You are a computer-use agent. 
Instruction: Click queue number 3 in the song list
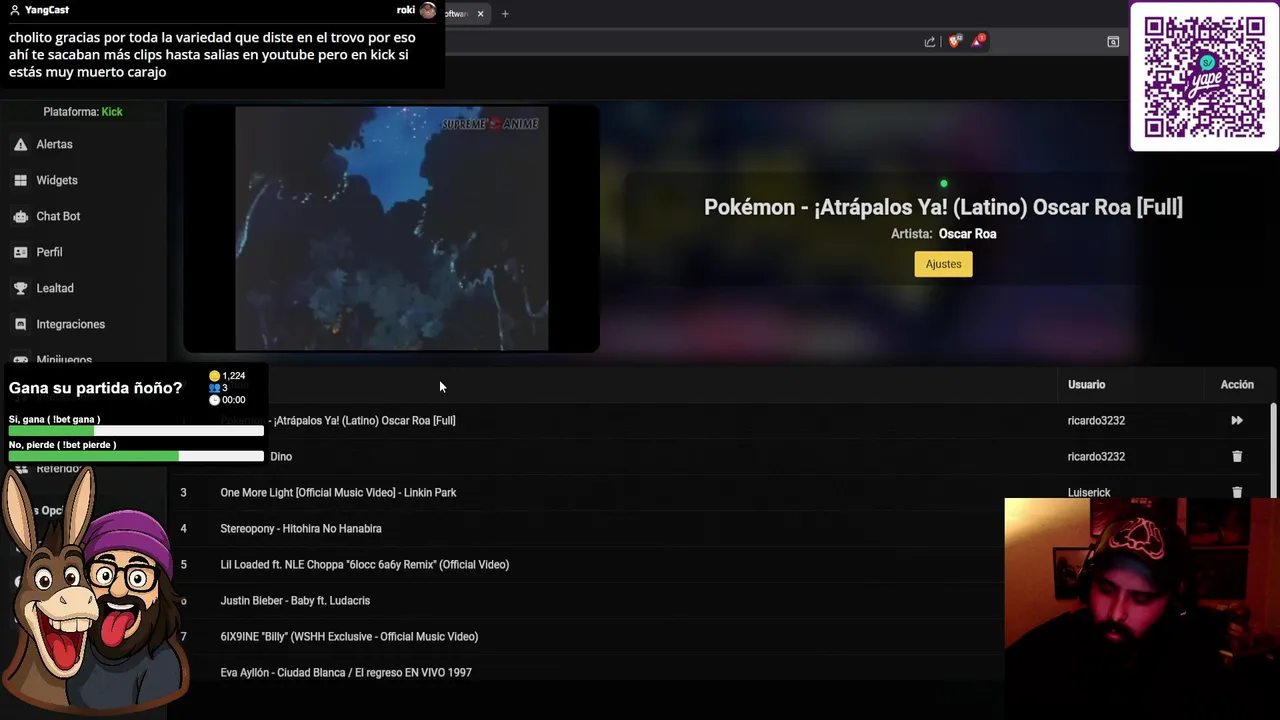(x=183, y=493)
